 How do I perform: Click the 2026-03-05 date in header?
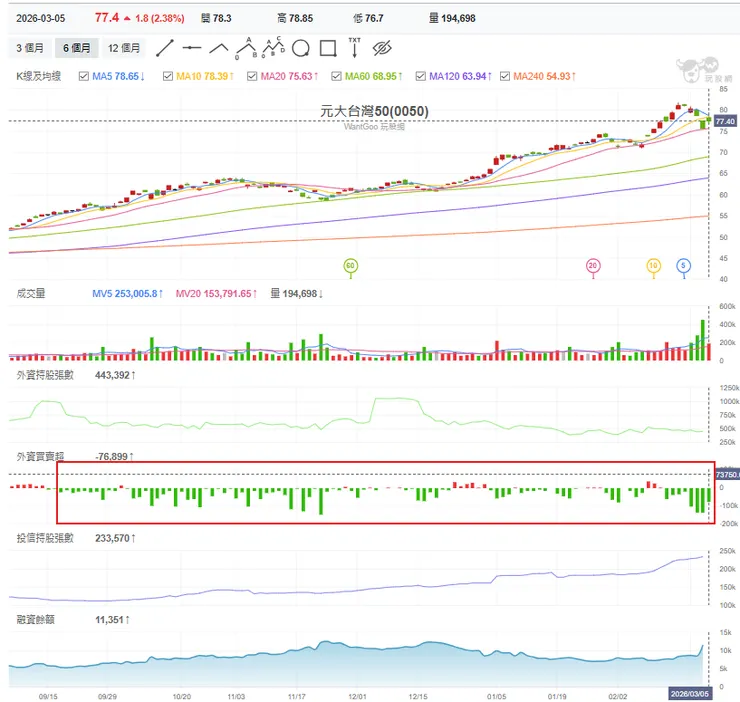tap(41, 18)
